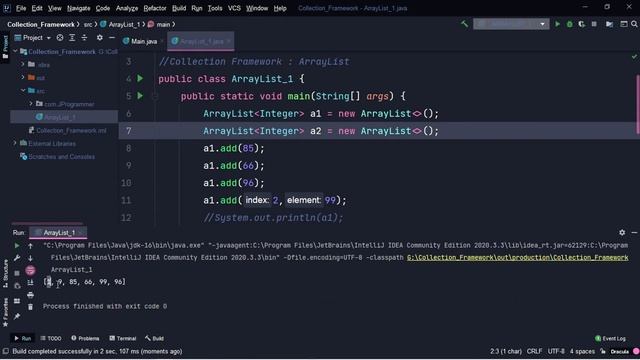Image resolution: width=640 pixels, height=360 pixels.
Task: Click the Expand All icon in the Project panel
Action: (x=72, y=38)
